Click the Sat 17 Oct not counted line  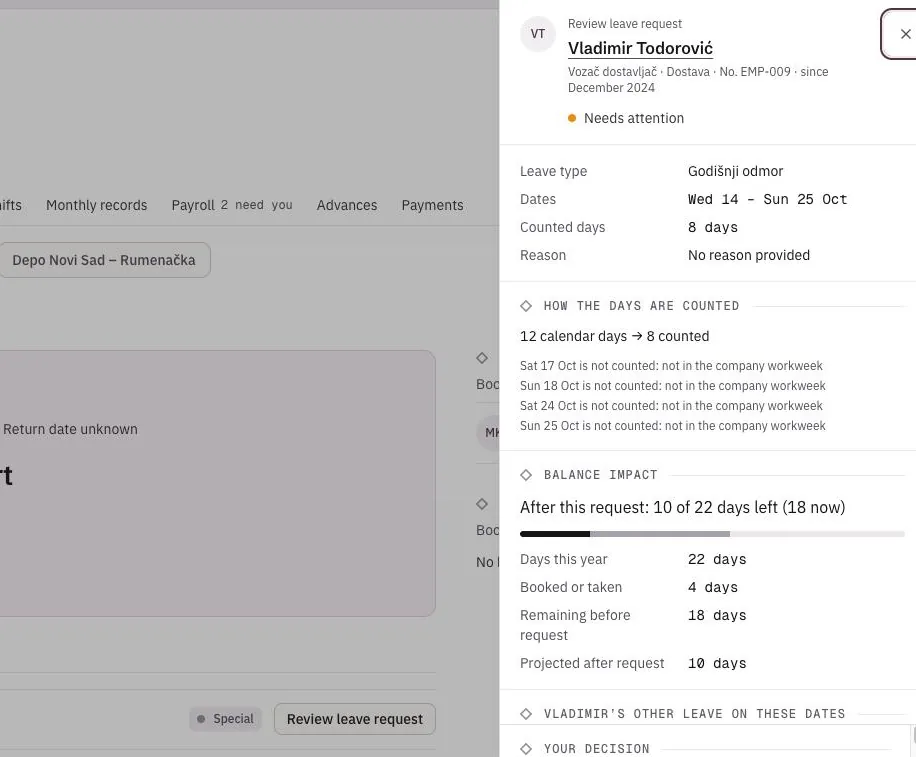[x=671, y=366]
